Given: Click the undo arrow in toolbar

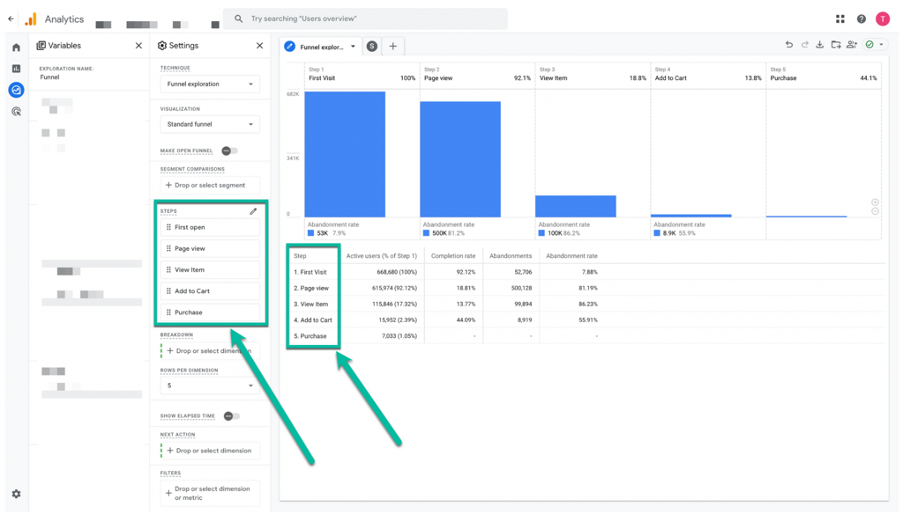Looking at the screenshot, I should point(789,45).
